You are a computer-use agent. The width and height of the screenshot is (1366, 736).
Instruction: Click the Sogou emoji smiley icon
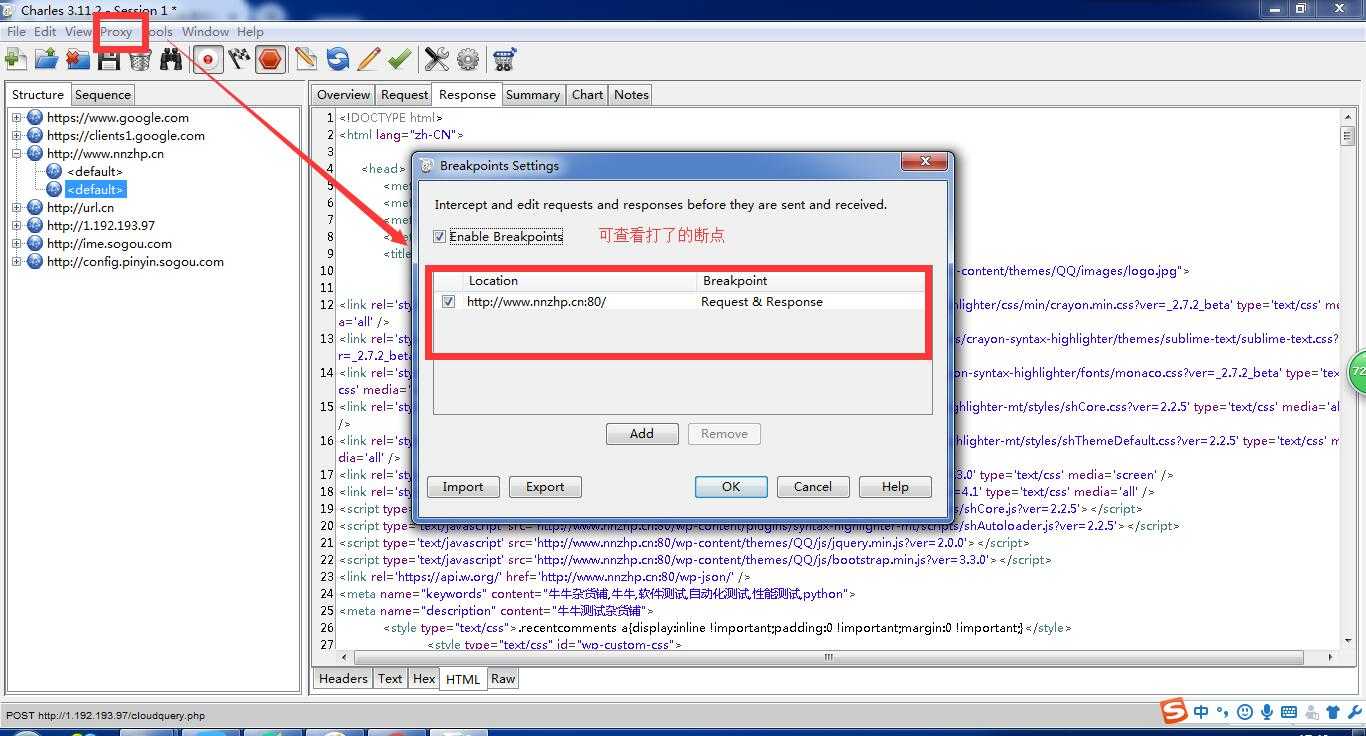(1245, 712)
